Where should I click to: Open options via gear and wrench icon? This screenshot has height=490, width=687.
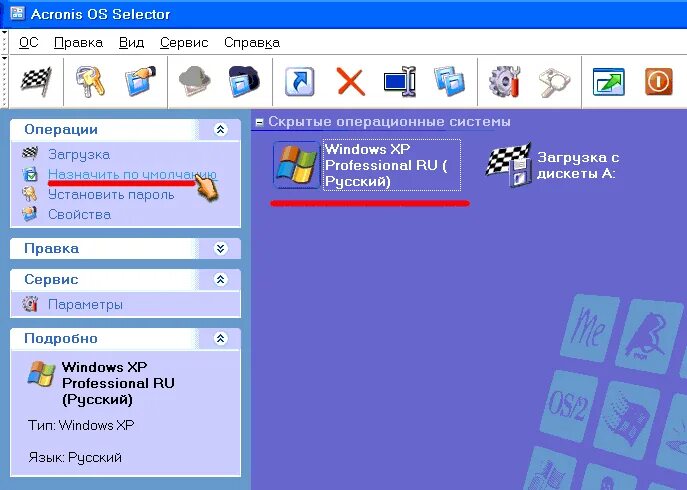pos(504,82)
